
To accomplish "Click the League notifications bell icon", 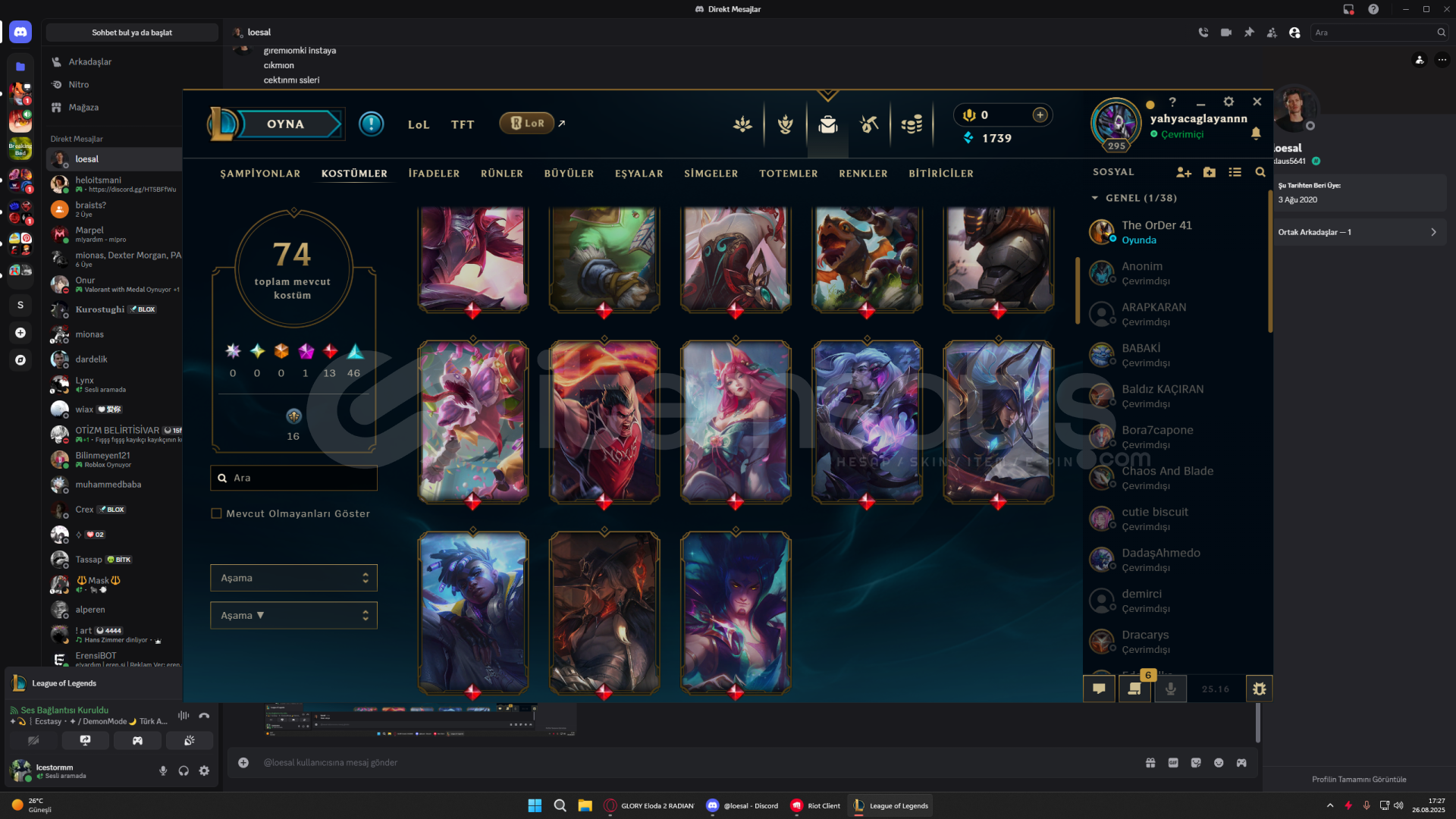I will click(x=1256, y=133).
